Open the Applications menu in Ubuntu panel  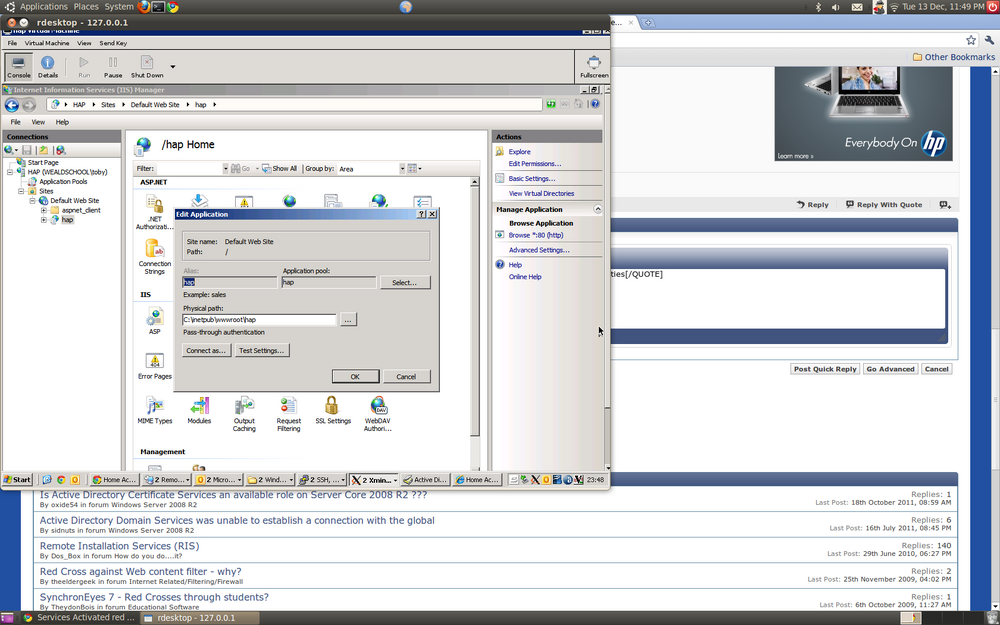43,6
